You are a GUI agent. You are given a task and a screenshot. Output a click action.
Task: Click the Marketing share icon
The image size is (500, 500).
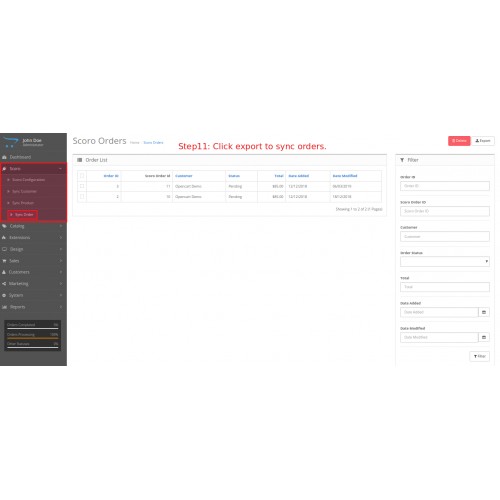point(4,284)
